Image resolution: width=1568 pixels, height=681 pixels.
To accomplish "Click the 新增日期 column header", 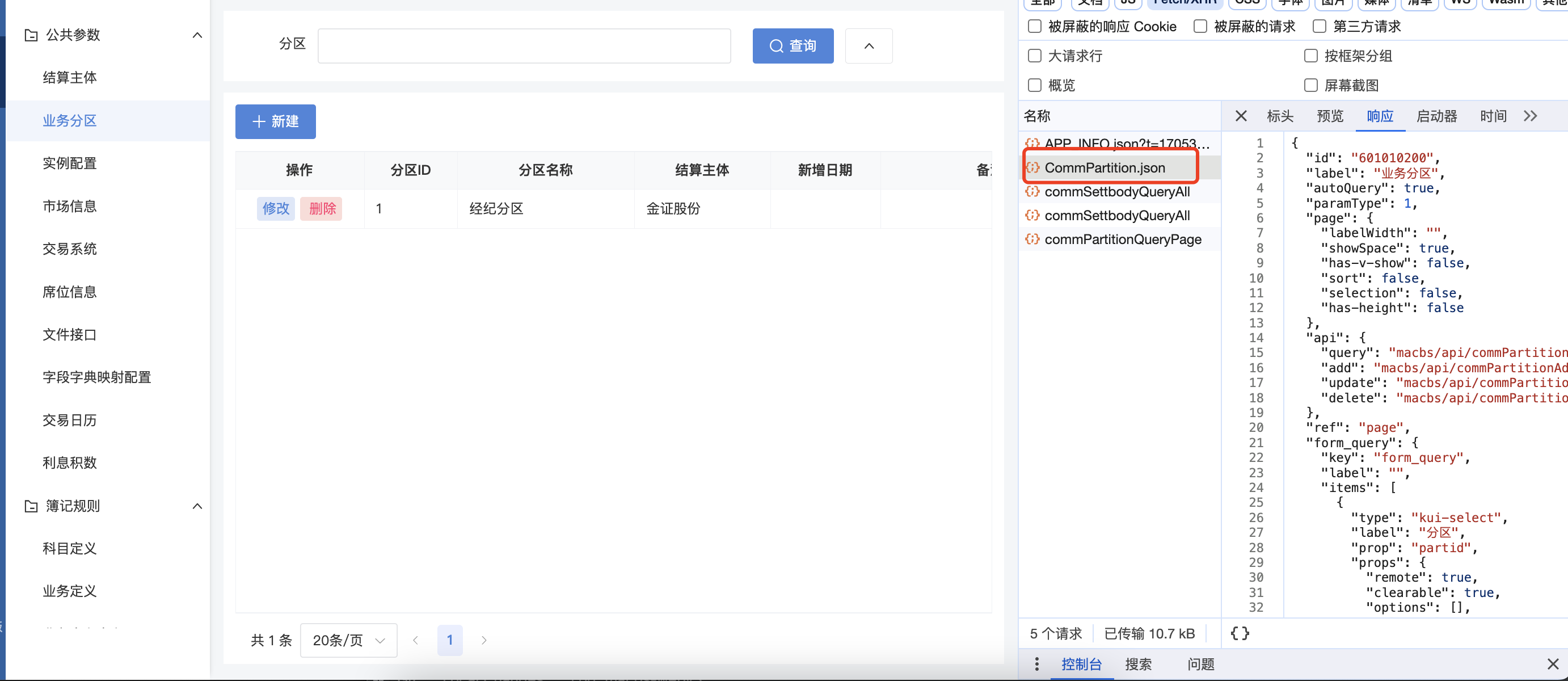I will tap(825, 170).
